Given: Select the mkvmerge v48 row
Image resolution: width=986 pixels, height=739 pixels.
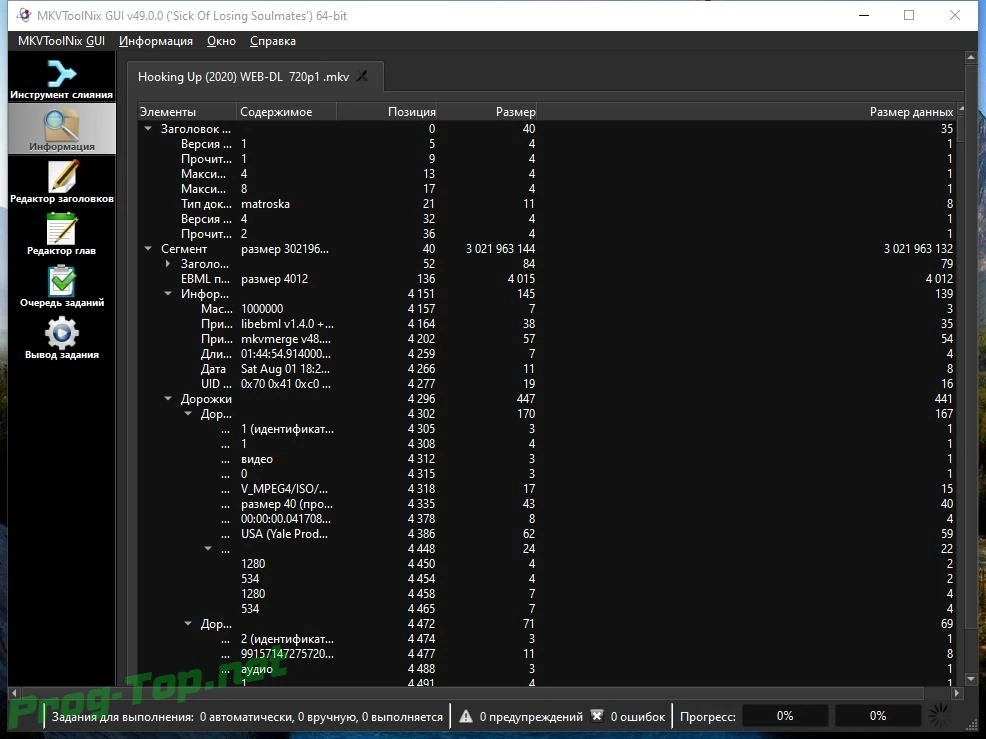Looking at the screenshot, I should (x=546, y=339).
